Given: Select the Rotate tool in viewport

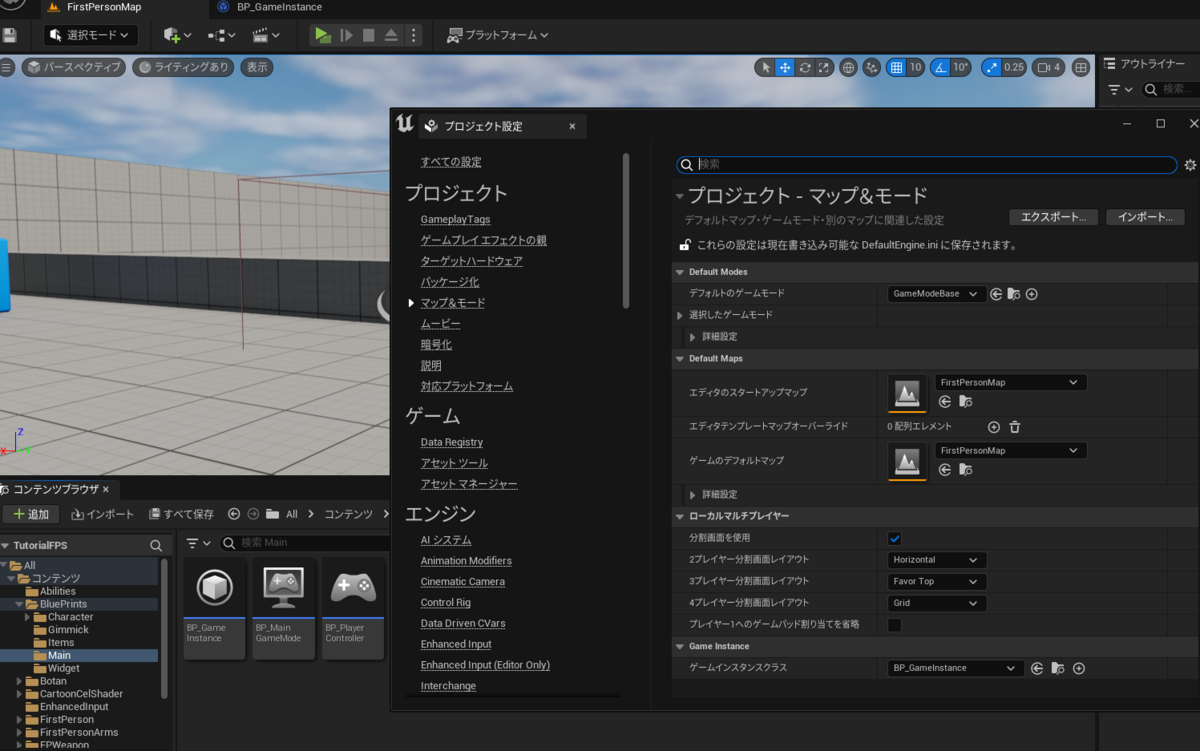Looking at the screenshot, I should [805, 67].
